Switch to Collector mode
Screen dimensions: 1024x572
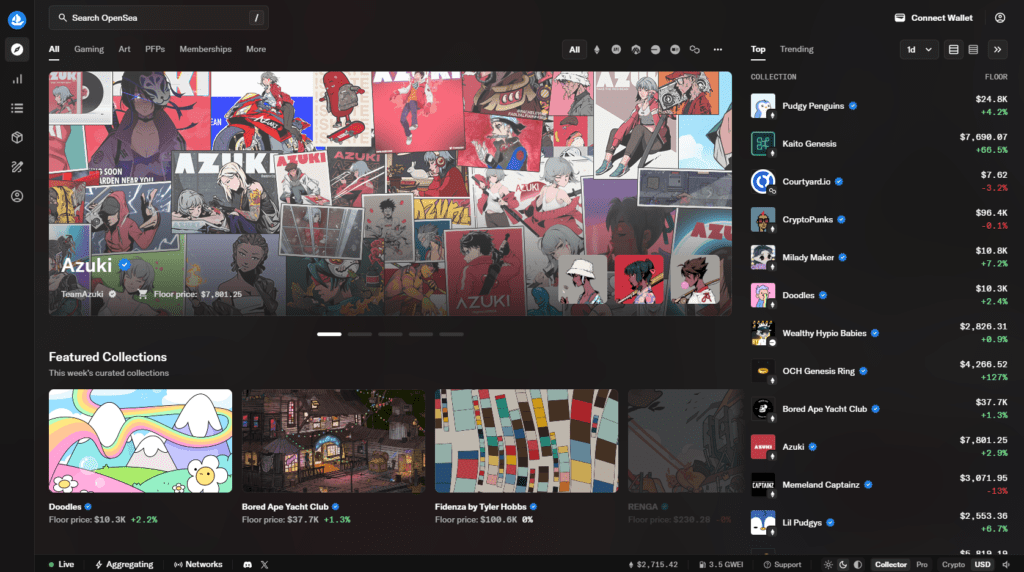click(x=891, y=565)
